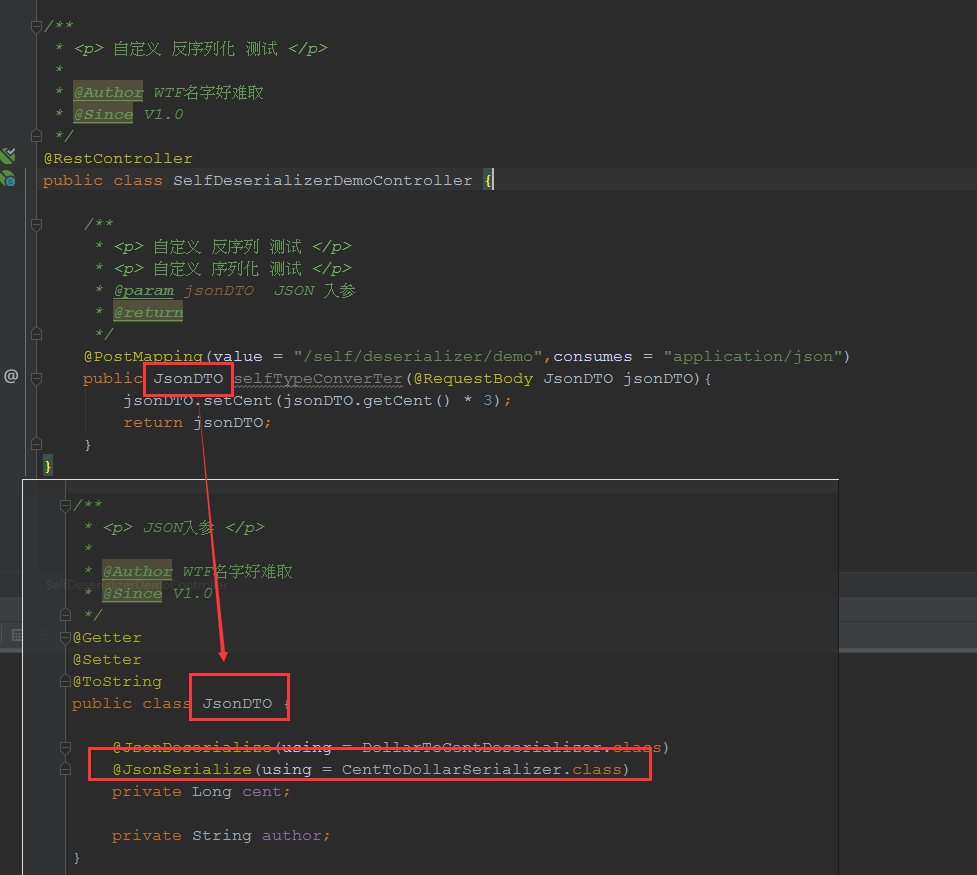
Task: Click the fold marker beside the @JsonSerialize annotation
Action: (65, 769)
